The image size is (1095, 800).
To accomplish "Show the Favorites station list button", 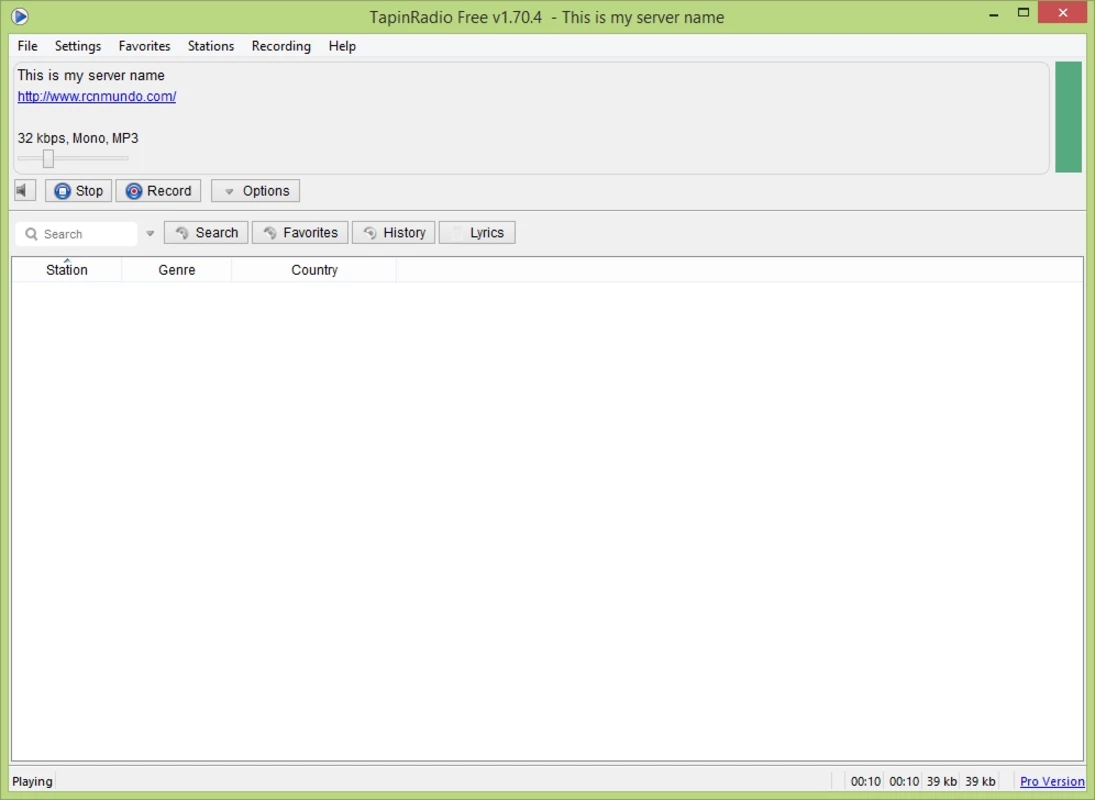I will pyautogui.click(x=300, y=233).
